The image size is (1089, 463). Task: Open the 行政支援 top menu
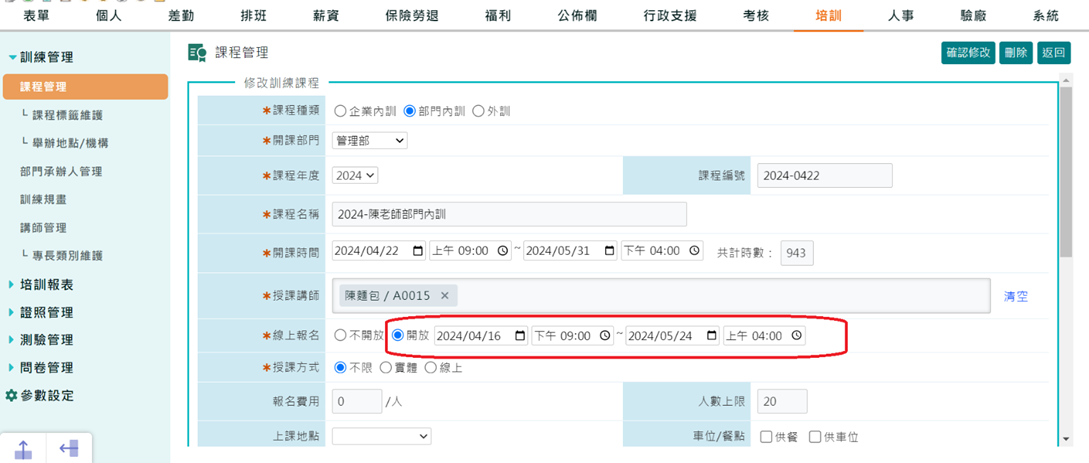coord(668,15)
